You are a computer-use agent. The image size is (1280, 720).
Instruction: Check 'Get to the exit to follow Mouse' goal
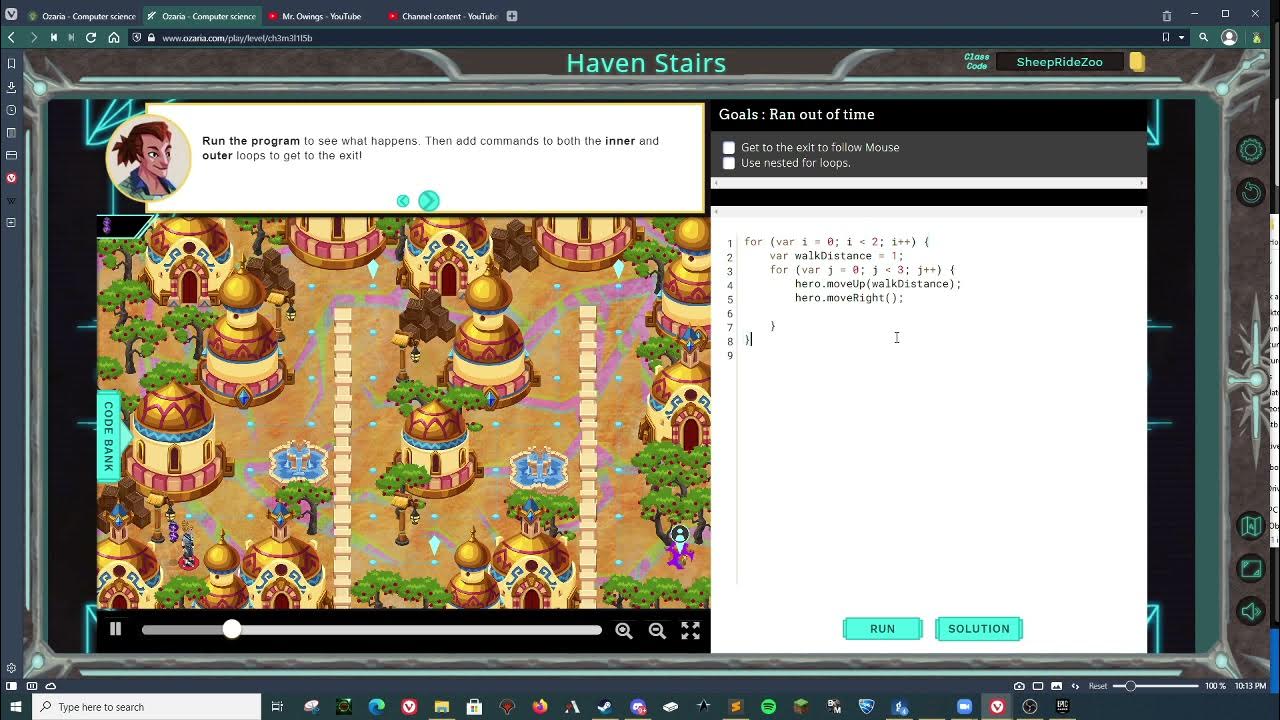[729, 147]
